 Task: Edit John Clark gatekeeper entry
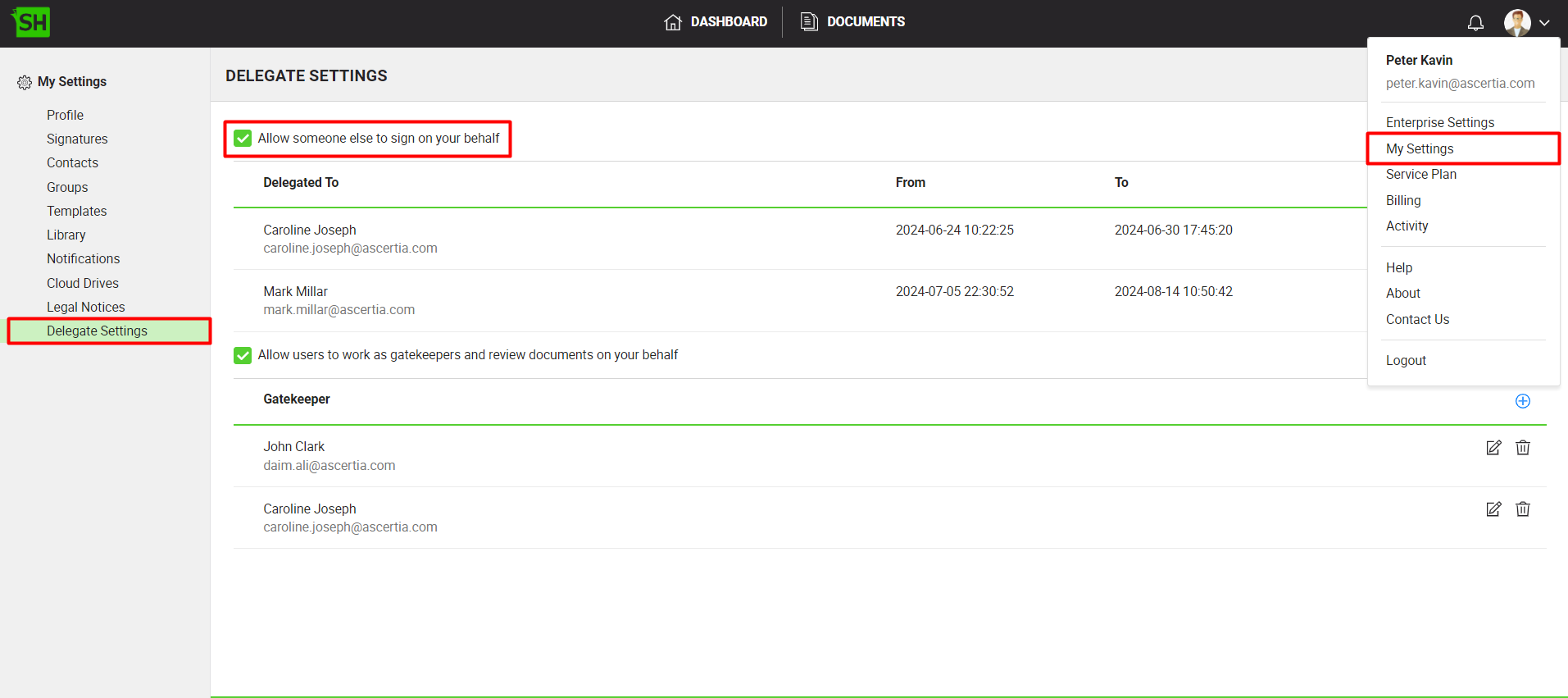(x=1493, y=448)
